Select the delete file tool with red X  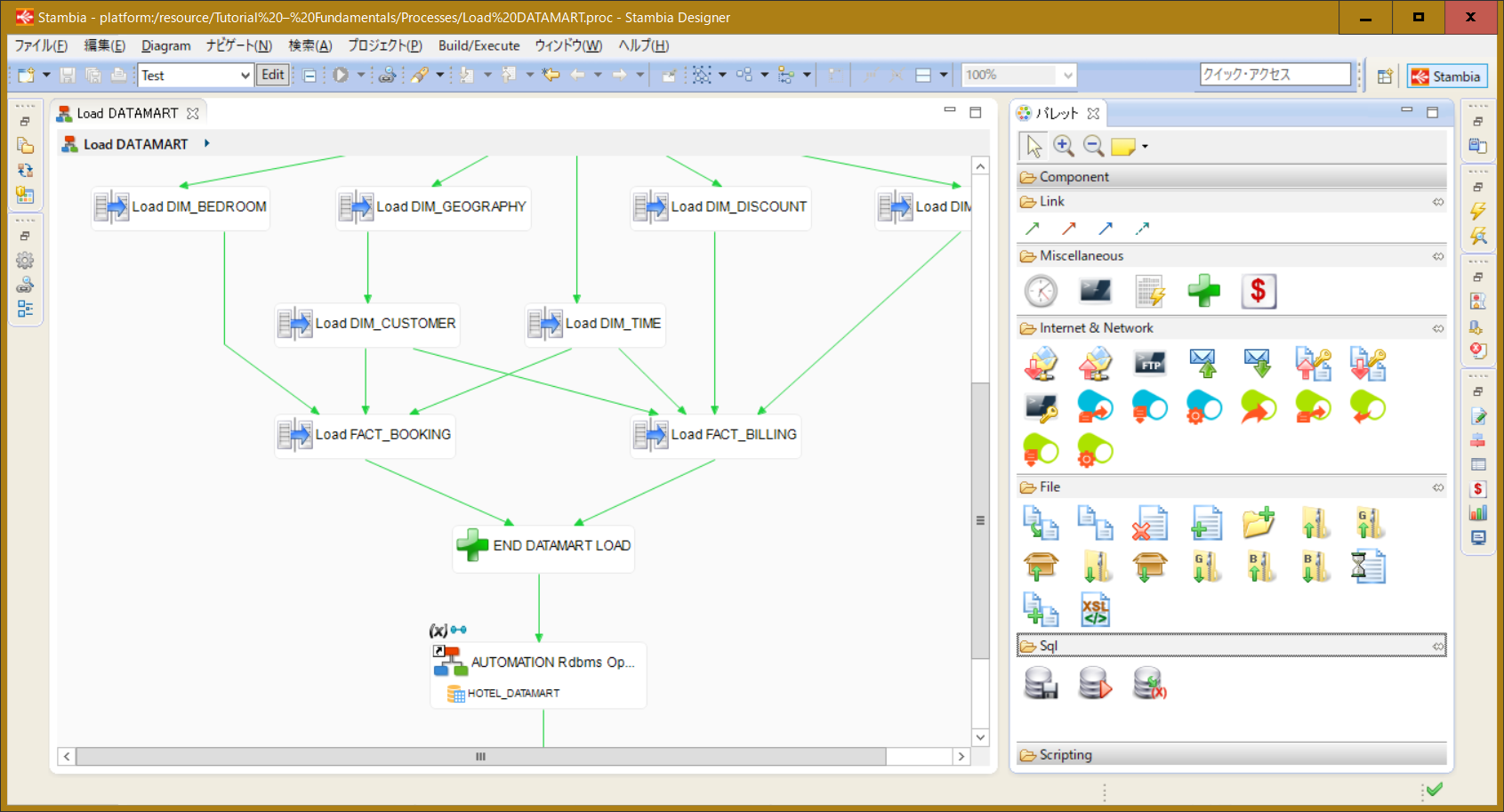pyautogui.click(x=1150, y=524)
